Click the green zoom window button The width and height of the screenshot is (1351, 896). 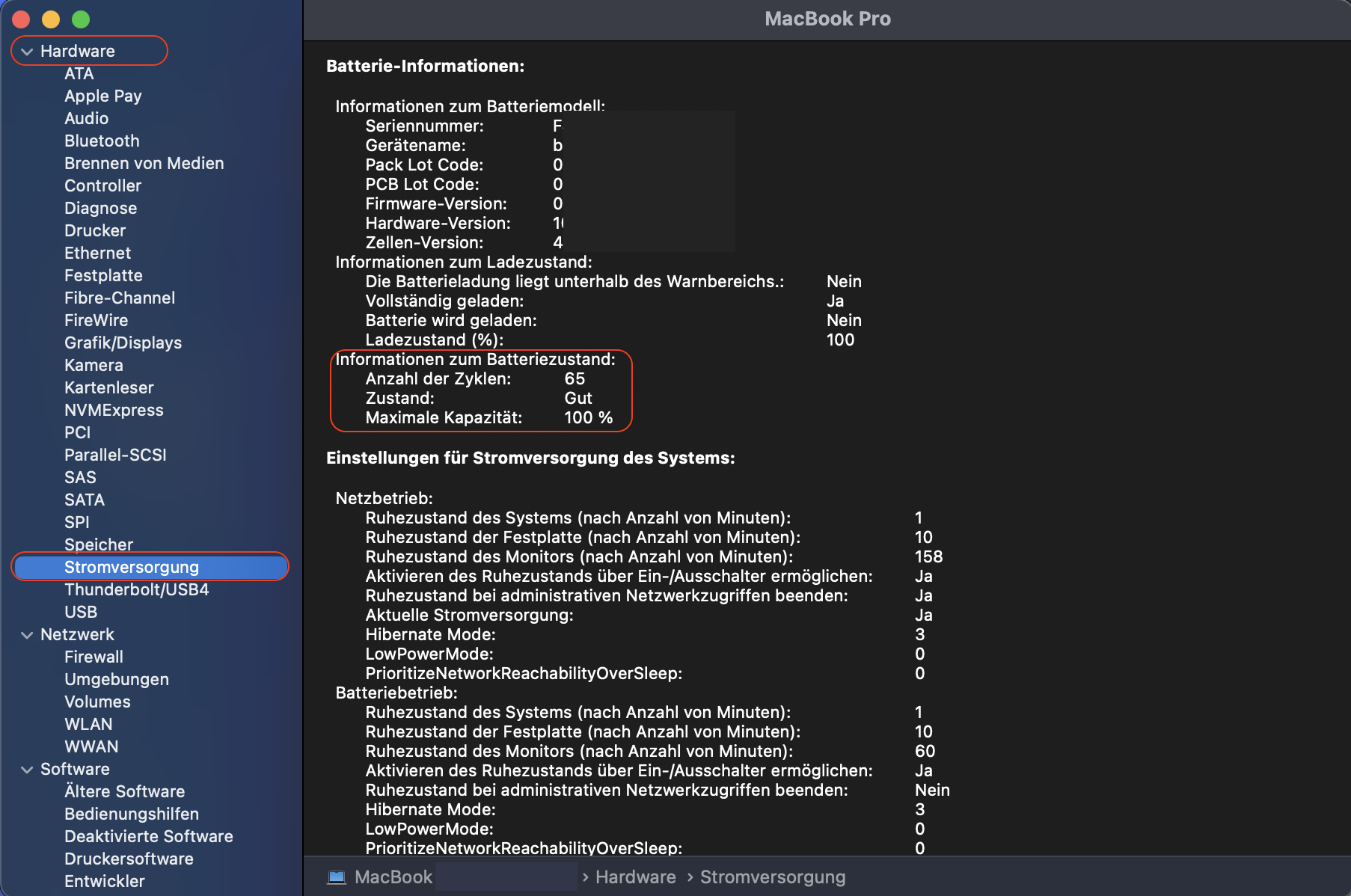[81, 19]
